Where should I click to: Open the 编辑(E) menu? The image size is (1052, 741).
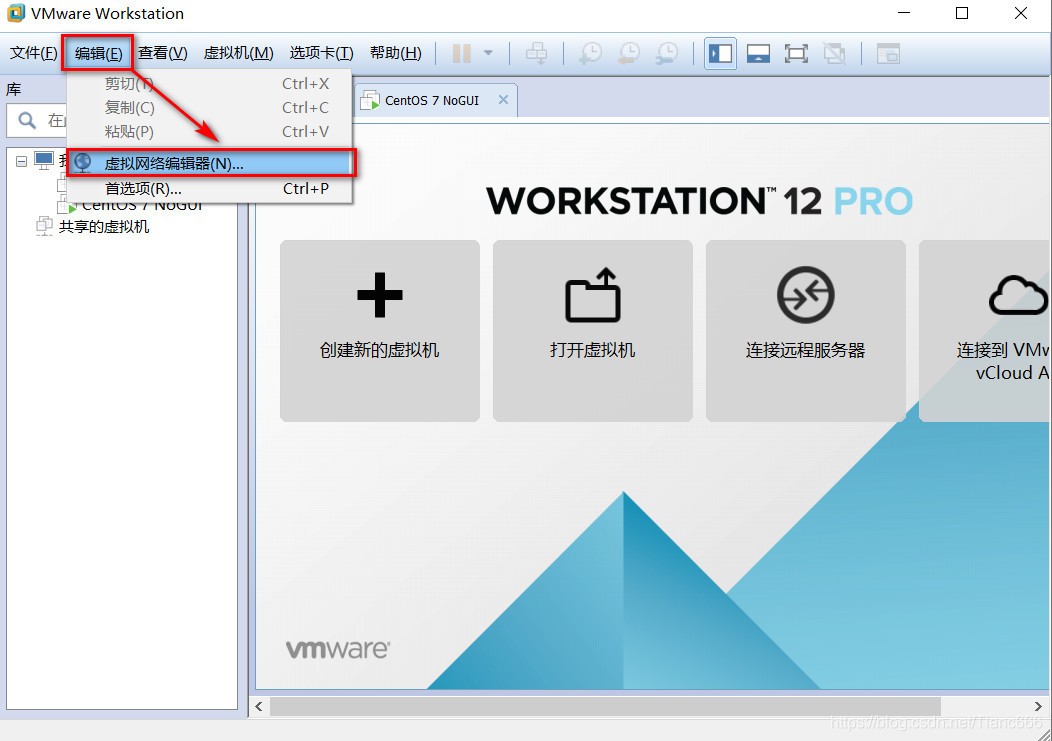point(98,53)
